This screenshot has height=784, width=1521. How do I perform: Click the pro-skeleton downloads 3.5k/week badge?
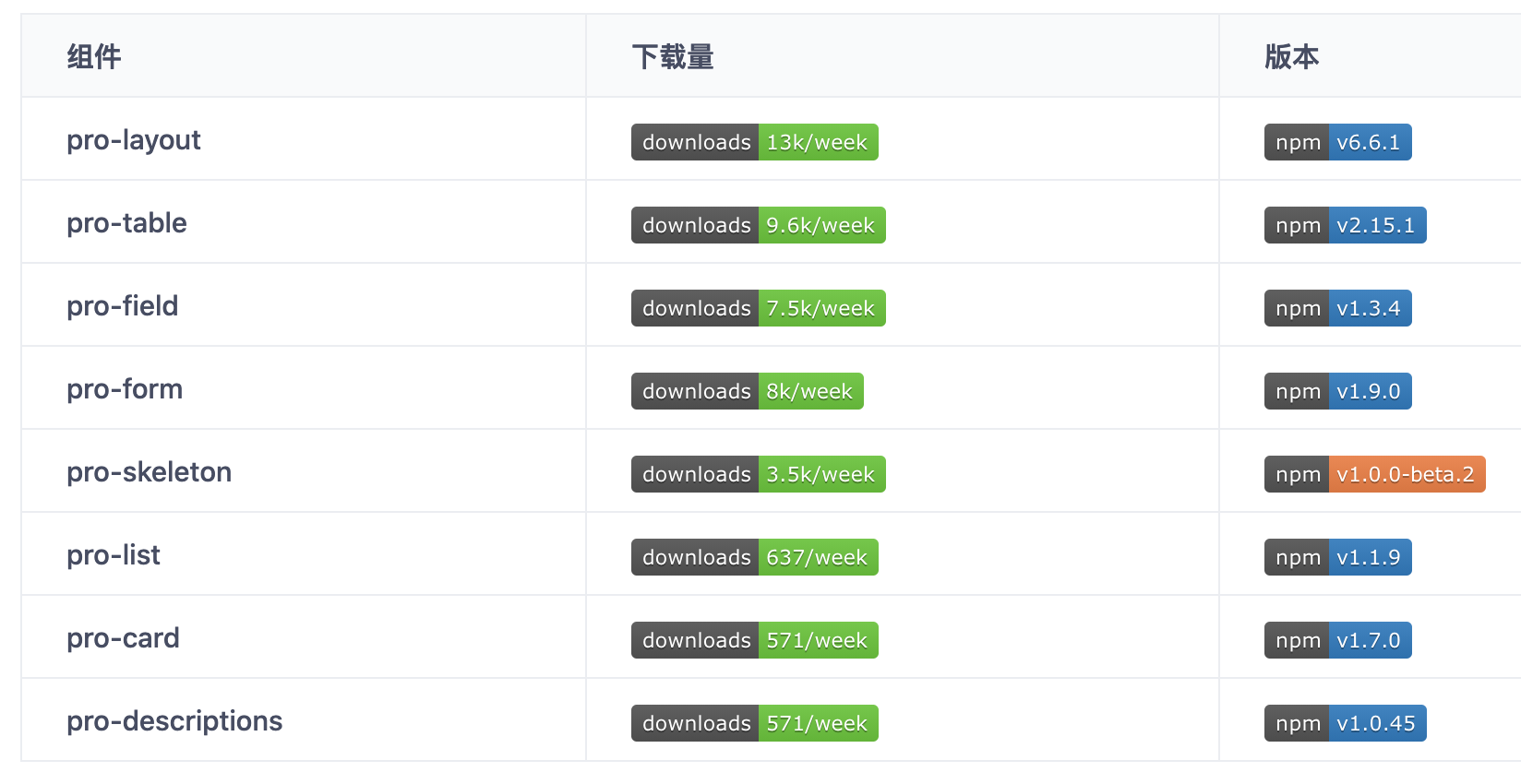758,474
